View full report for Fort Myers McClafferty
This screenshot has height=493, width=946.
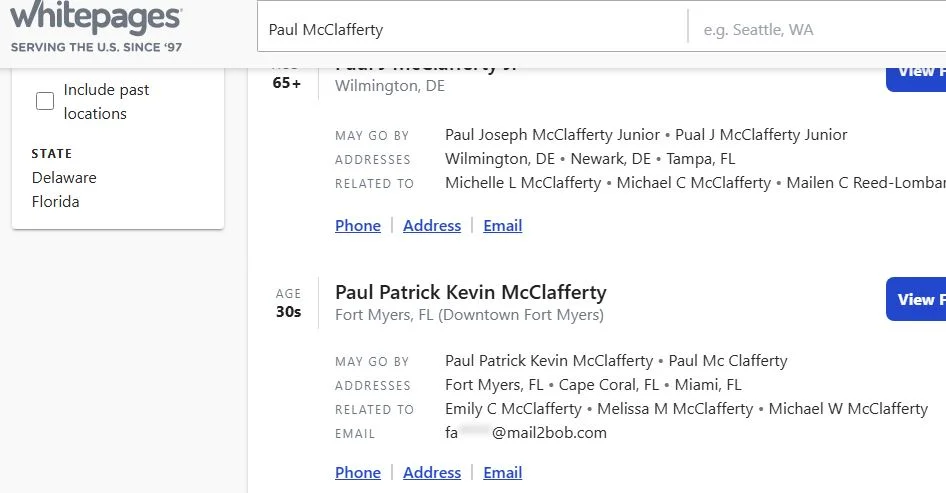(x=915, y=299)
